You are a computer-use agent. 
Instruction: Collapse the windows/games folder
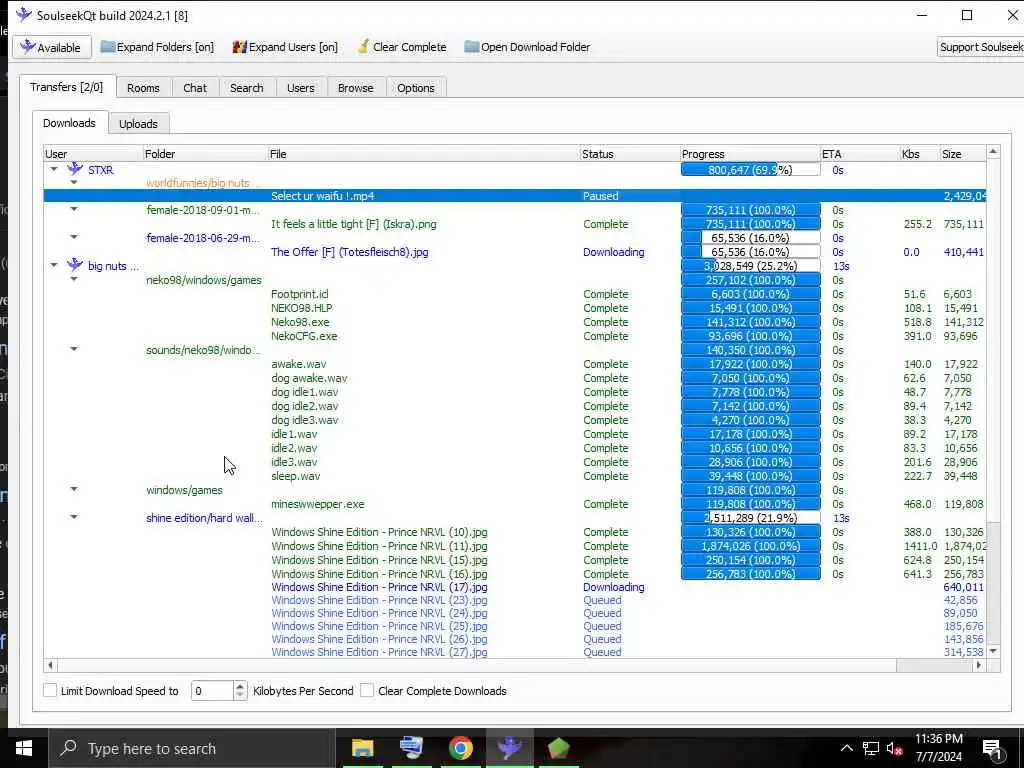74,488
